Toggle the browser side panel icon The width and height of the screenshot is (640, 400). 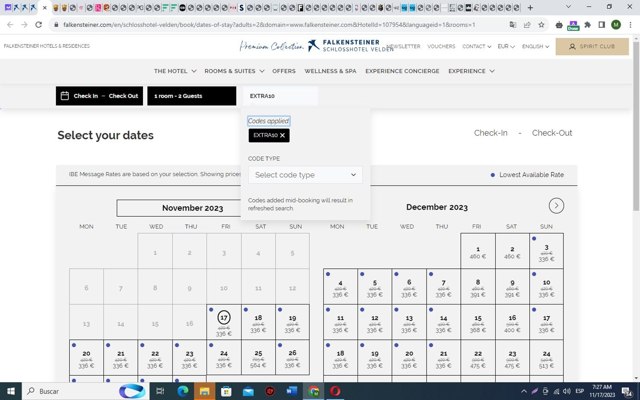pyautogui.click(x=601, y=25)
